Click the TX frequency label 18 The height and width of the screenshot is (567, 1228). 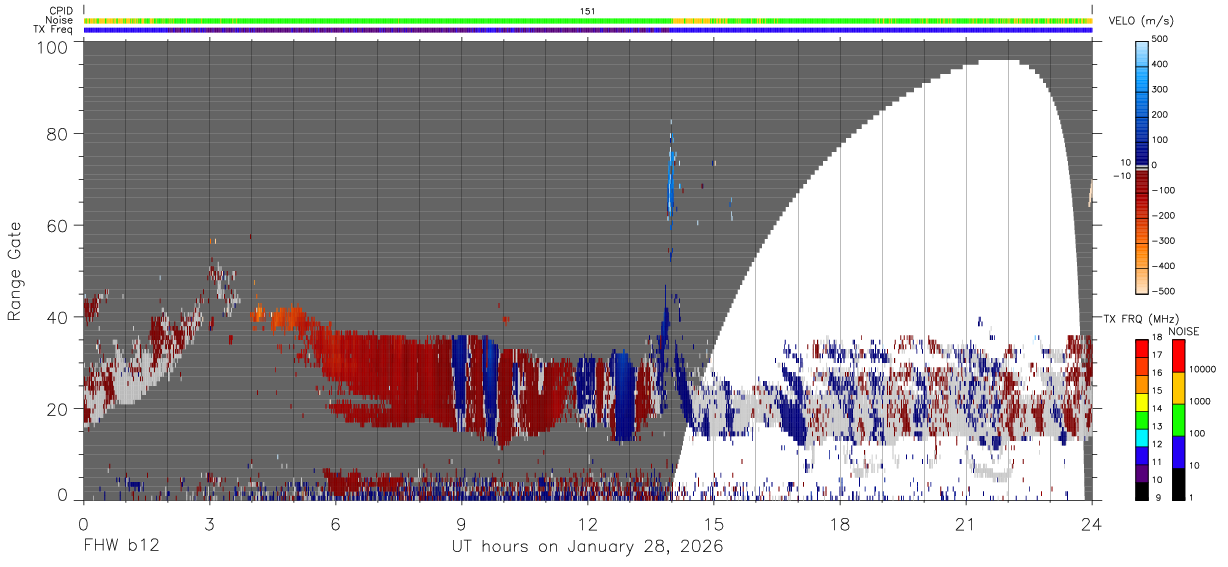coord(1159,341)
